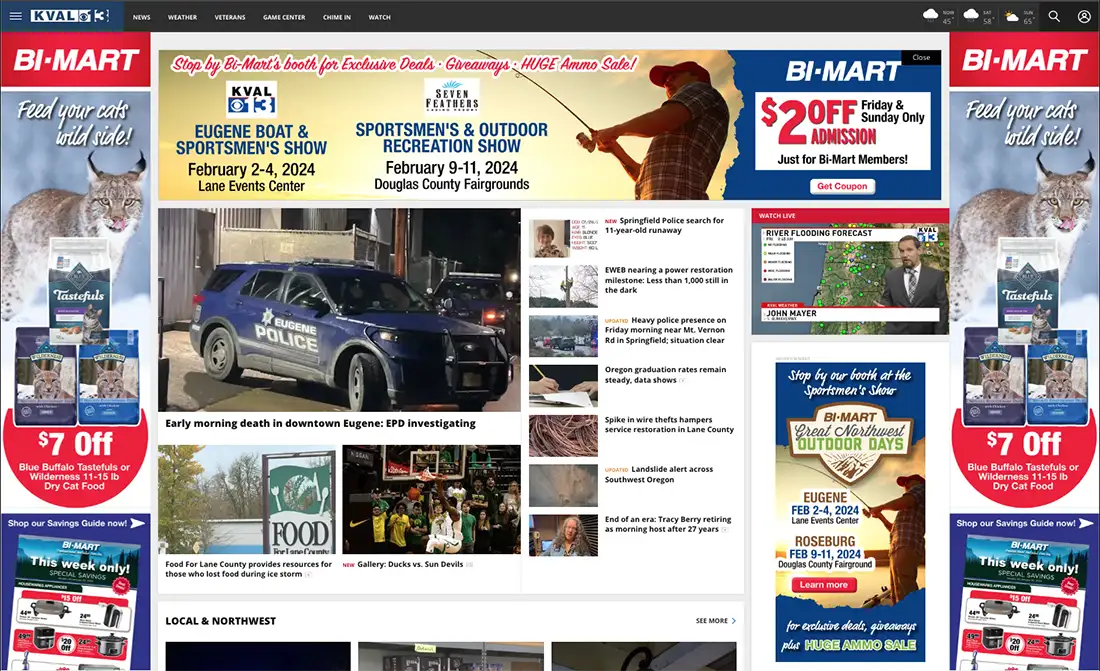Screen dimensions: 1100x671
Task: Read Heavy police presence Mt. Vernon Rd story
Action: click(x=665, y=330)
